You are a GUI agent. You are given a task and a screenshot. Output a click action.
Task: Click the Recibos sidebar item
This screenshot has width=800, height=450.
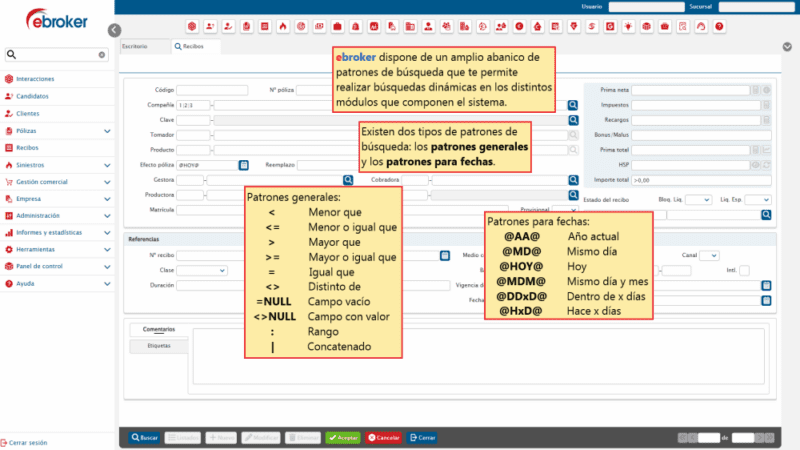click(27, 148)
